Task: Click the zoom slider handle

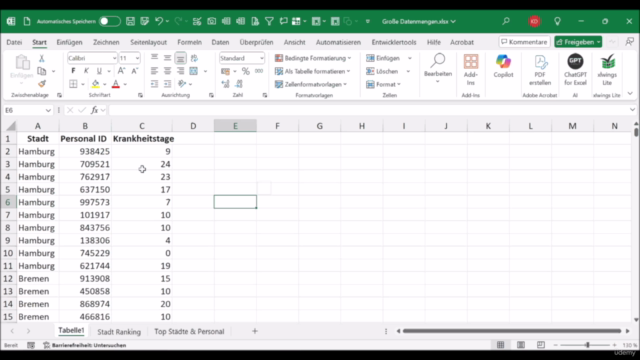Action: pyautogui.click(x=587, y=345)
